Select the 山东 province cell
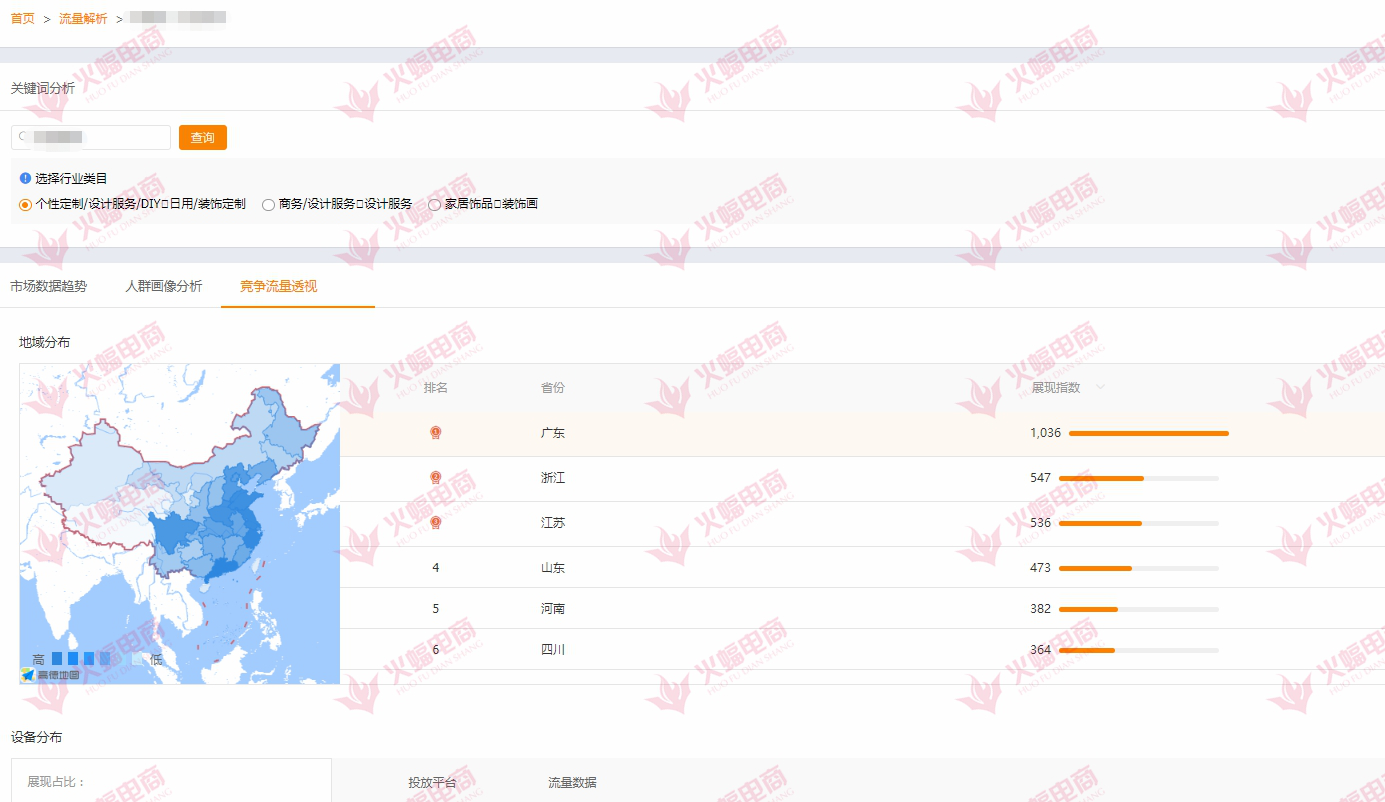The height and width of the screenshot is (802, 1385). point(553,568)
